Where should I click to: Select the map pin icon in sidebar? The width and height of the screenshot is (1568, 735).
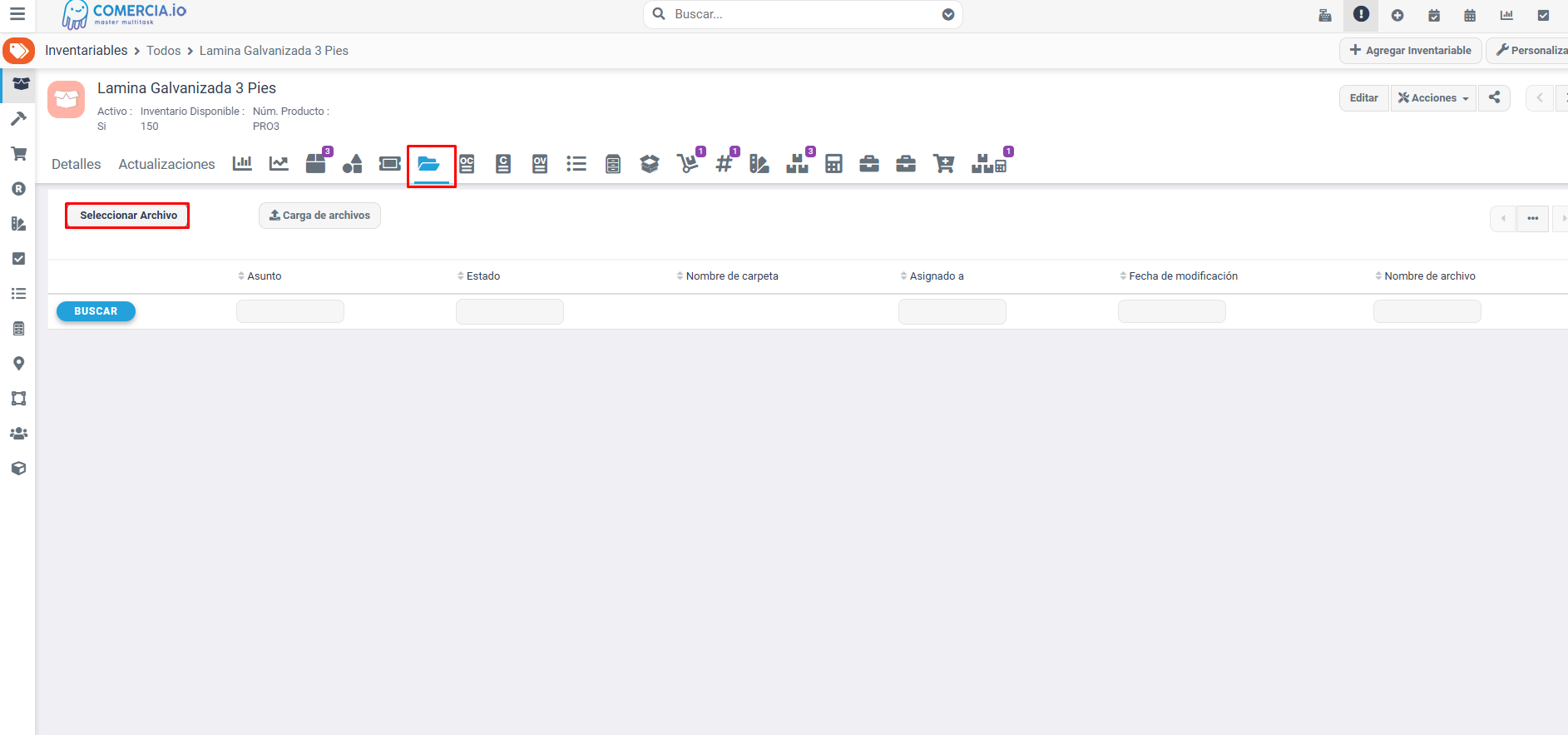click(x=18, y=364)
